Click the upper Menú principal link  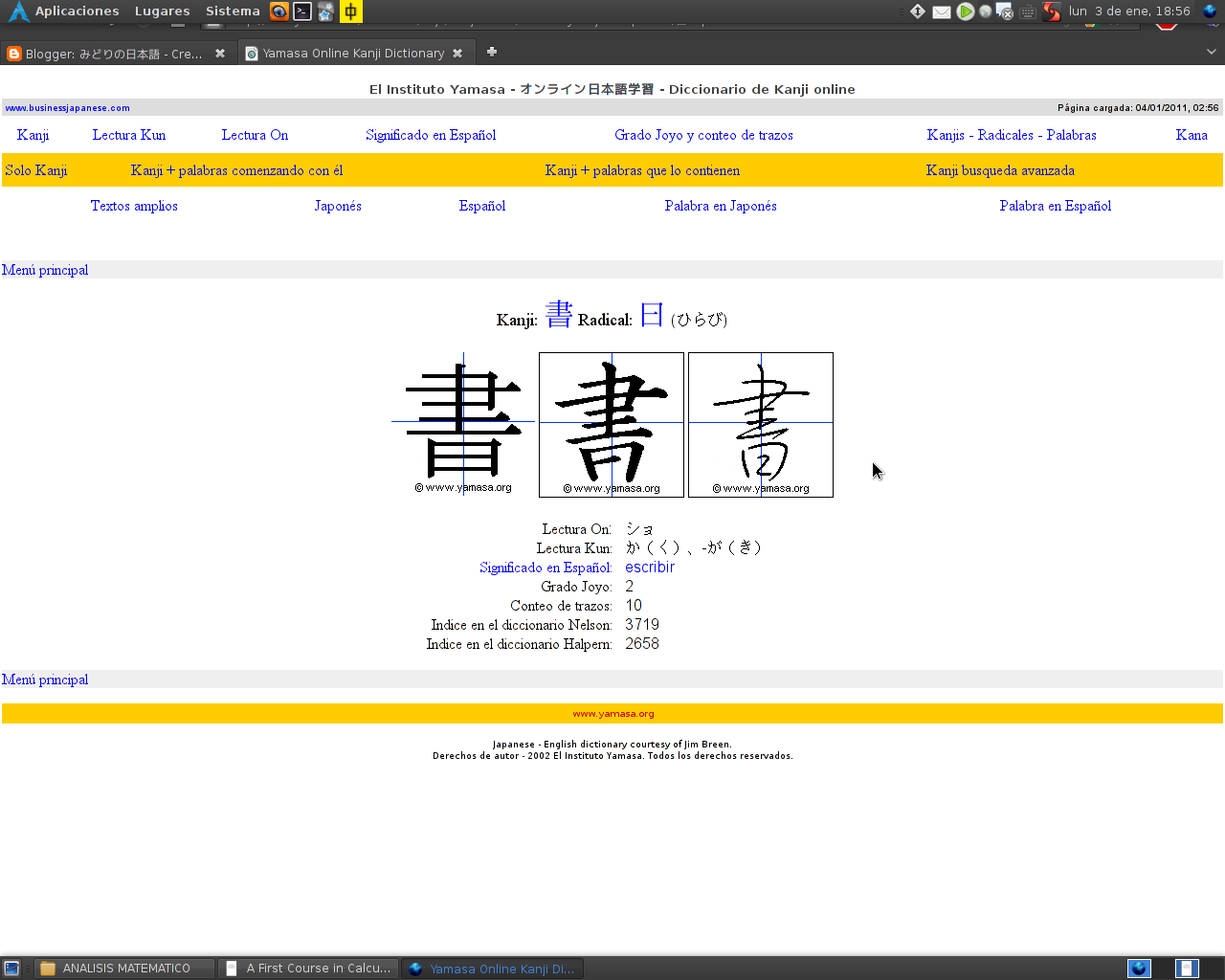tap(45, 270)
